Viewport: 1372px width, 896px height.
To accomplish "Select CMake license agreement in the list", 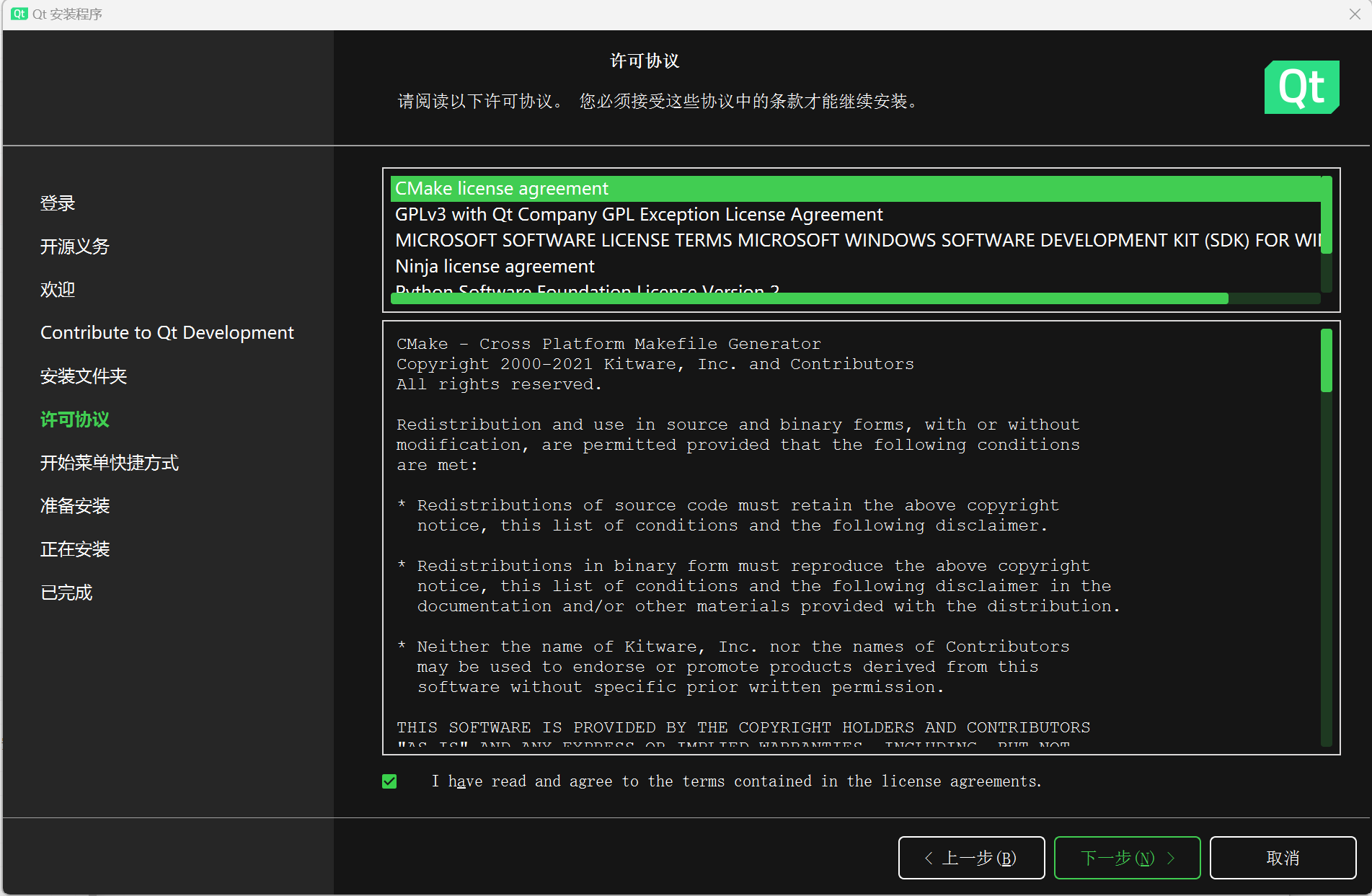I will (855, 189).
